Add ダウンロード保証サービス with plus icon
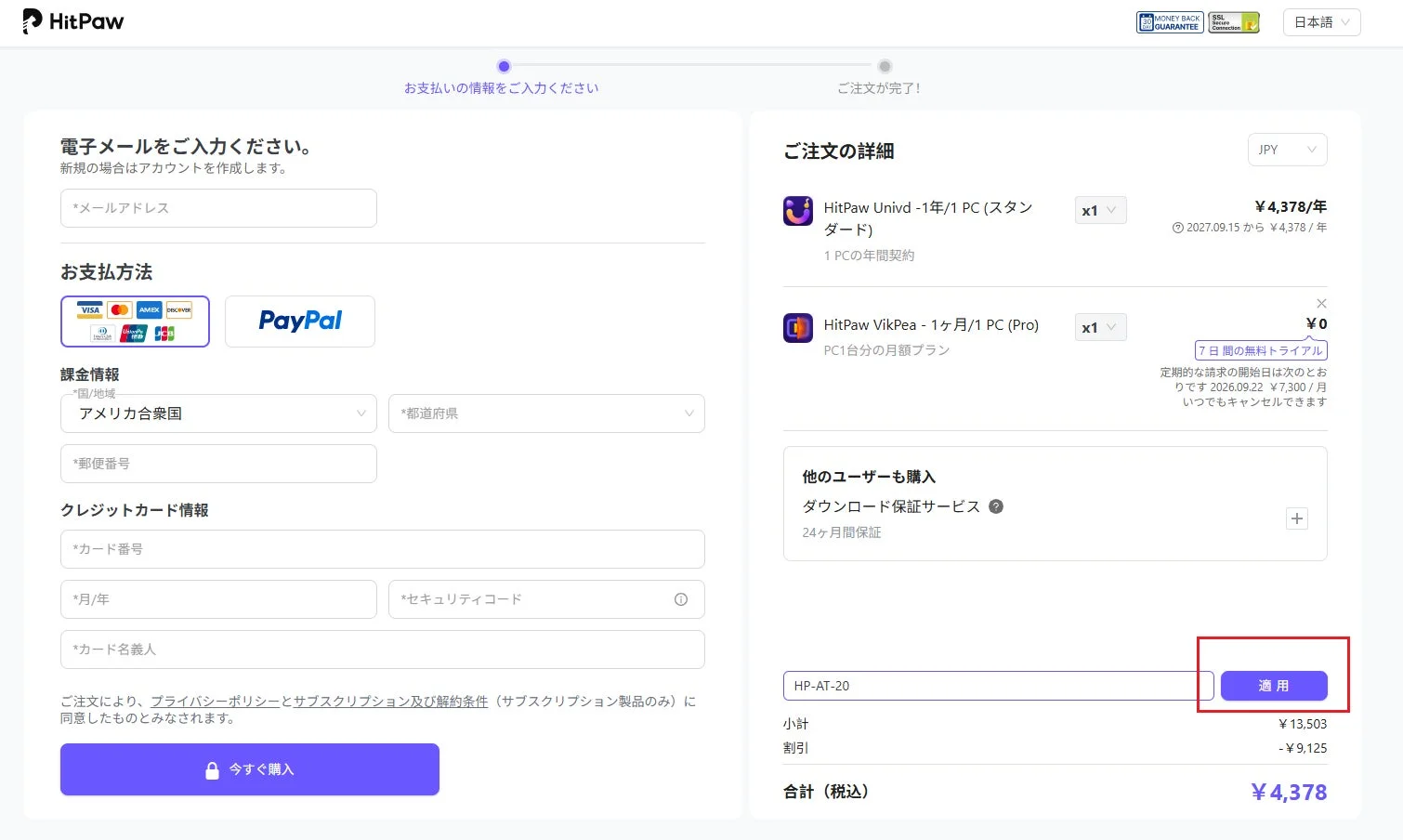The width and height of the screenshot is (1403, 840). click(x=1297, y=518)
